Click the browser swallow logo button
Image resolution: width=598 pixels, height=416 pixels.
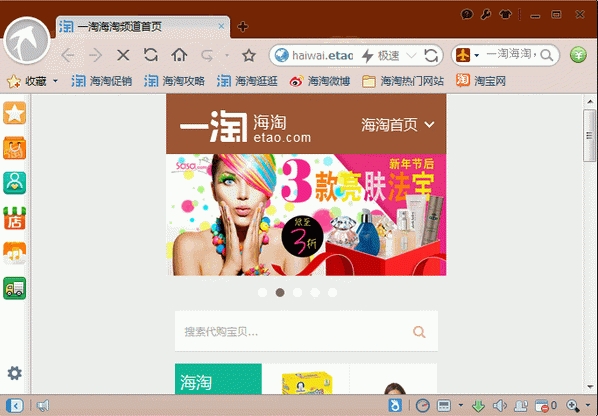27,40
